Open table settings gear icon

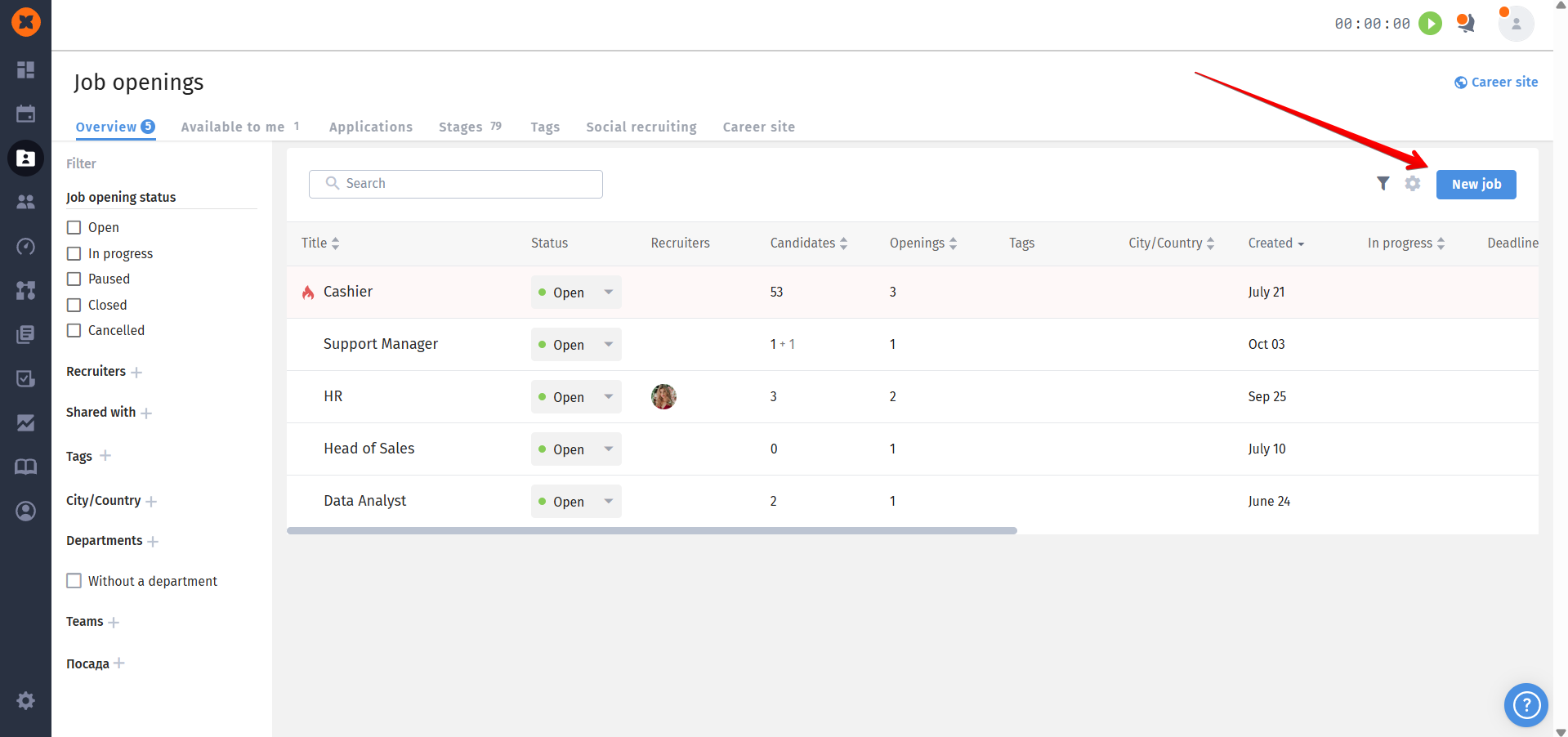pos(1413,184)
